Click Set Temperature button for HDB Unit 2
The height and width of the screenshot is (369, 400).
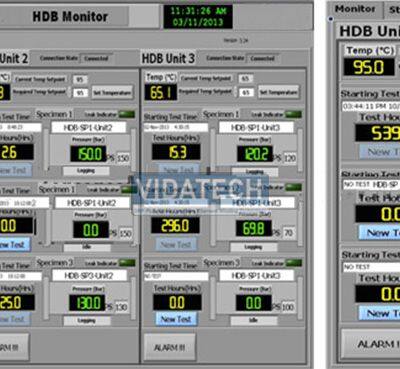[112, 92]
